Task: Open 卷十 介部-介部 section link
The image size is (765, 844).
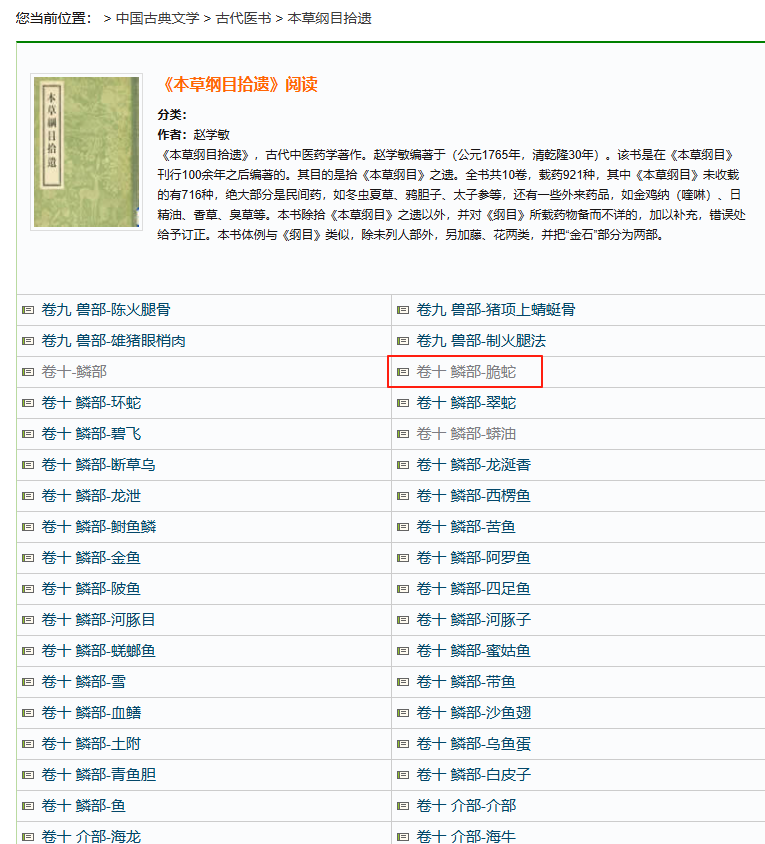Action: click(466, 806)
